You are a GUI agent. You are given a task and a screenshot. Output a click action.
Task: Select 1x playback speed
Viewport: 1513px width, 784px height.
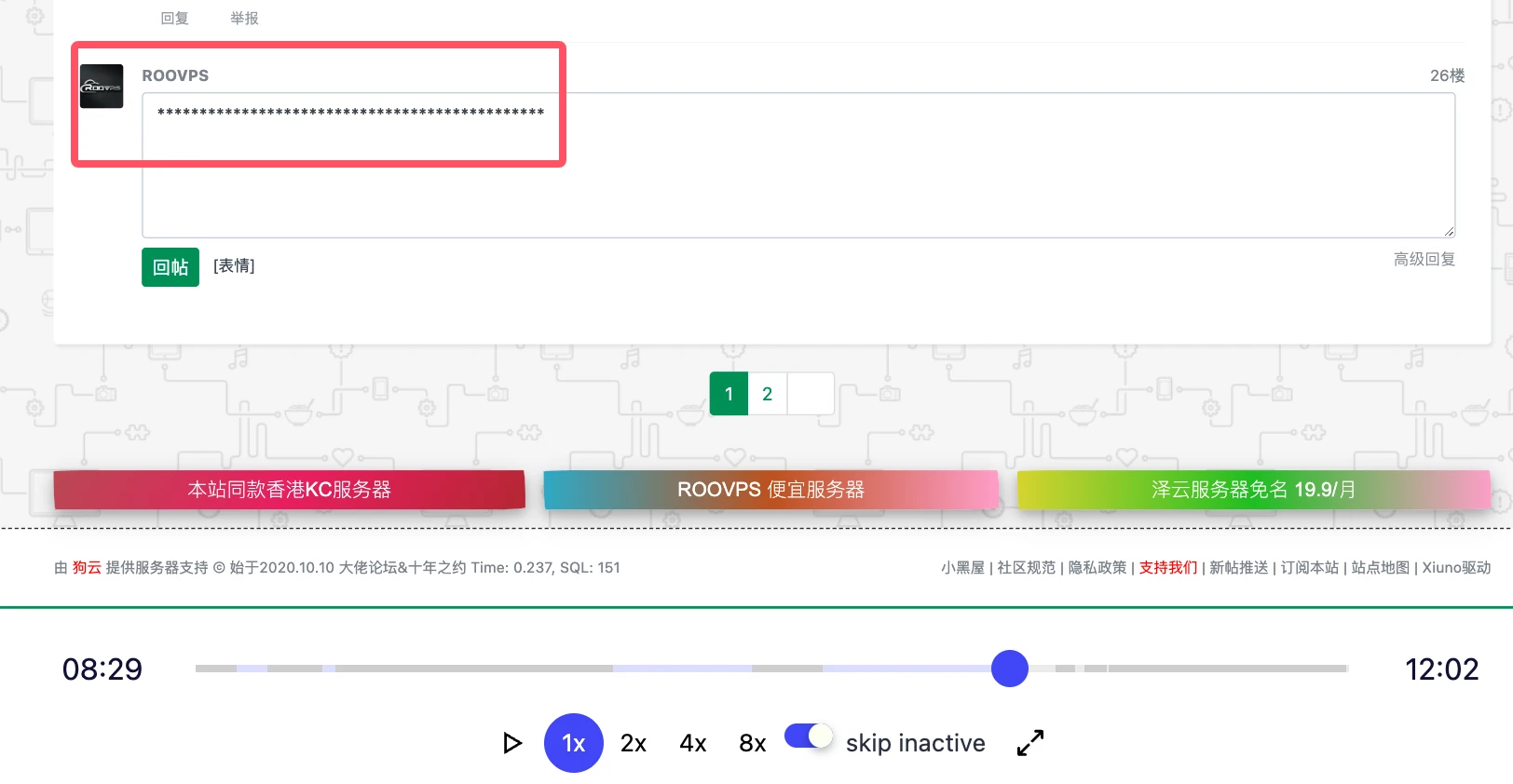point(573,743)
